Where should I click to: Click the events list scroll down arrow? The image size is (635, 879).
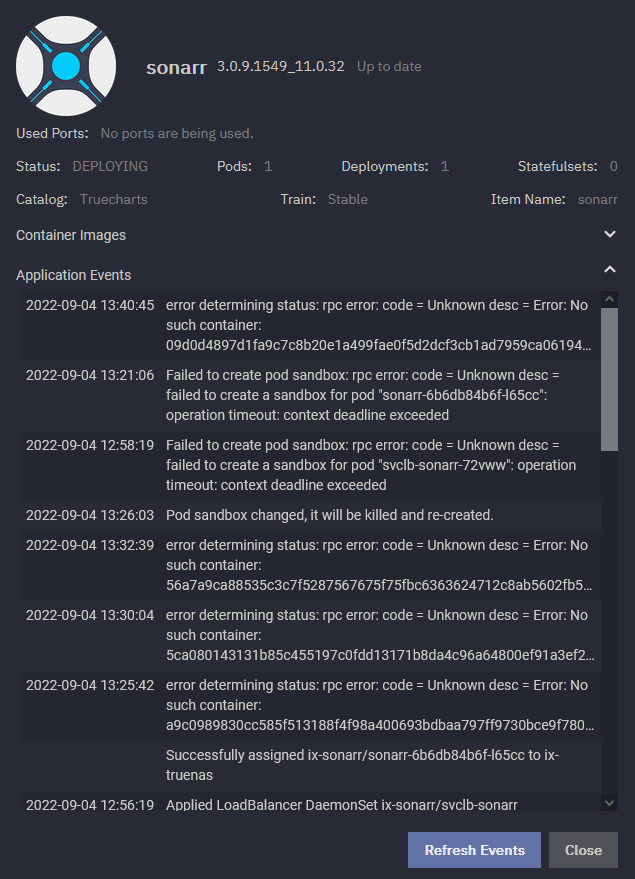(x=610, y=803)
